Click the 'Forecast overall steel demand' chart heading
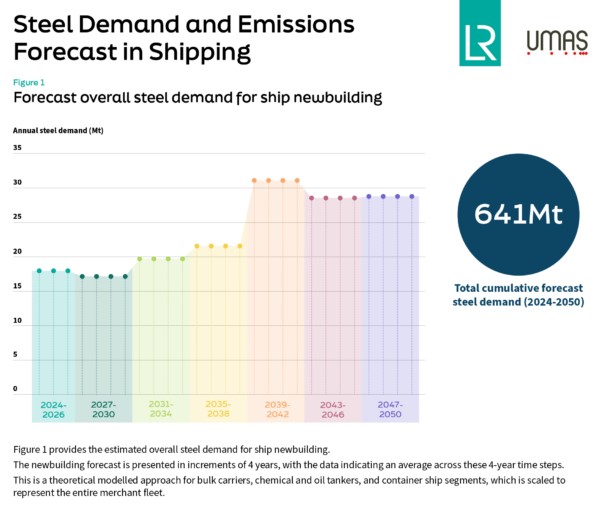 pyautogui.click(x=197, y=99)
